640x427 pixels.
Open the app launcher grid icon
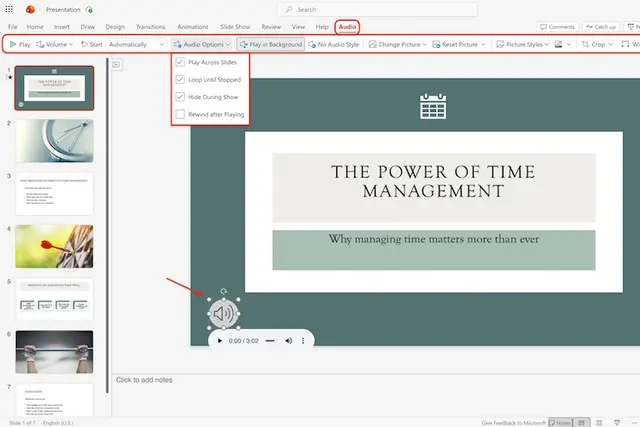pyautogui.click(x=9, y=9)
